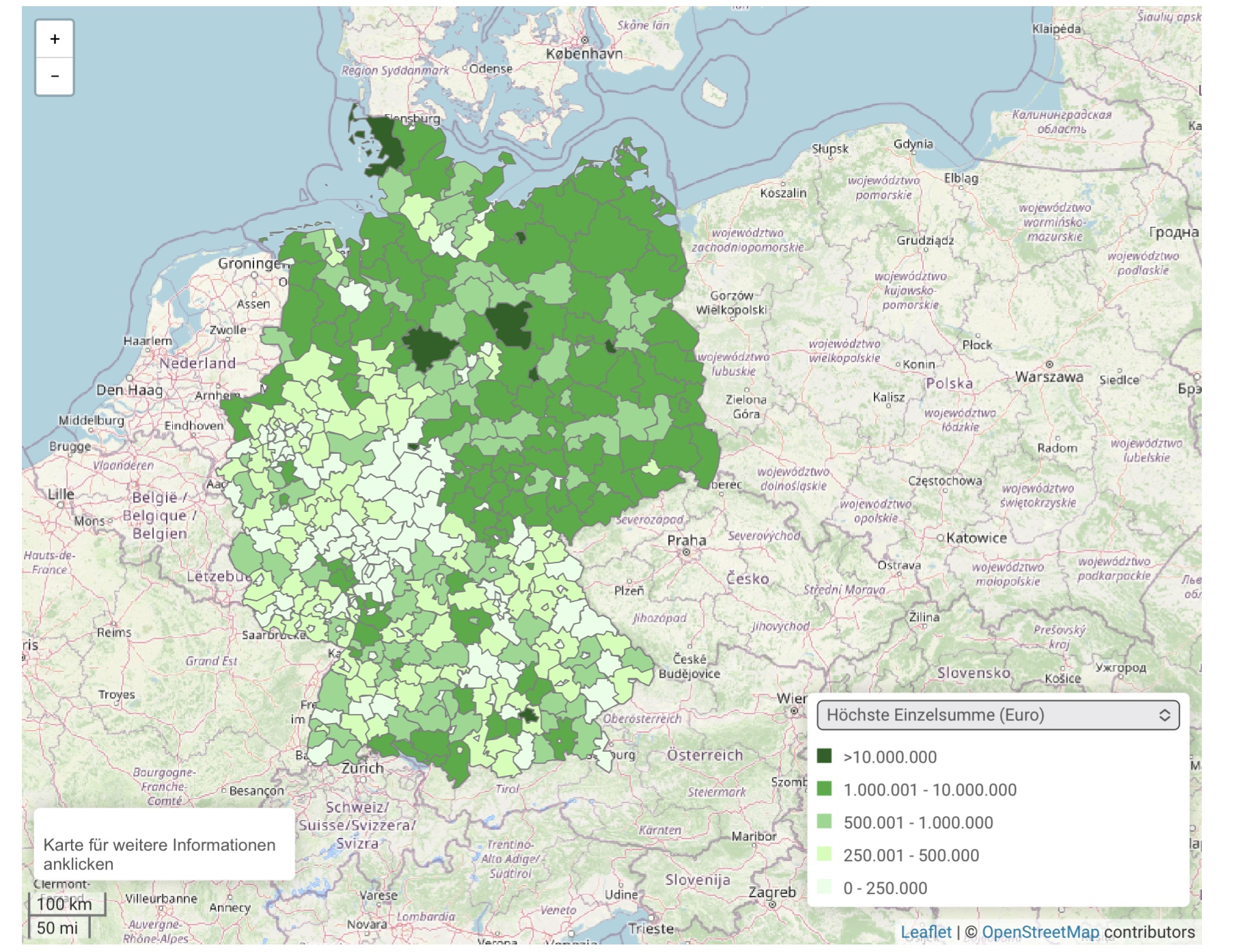Click the Praha city label
Screen dimensions: 1251x952
coord(687,541)
